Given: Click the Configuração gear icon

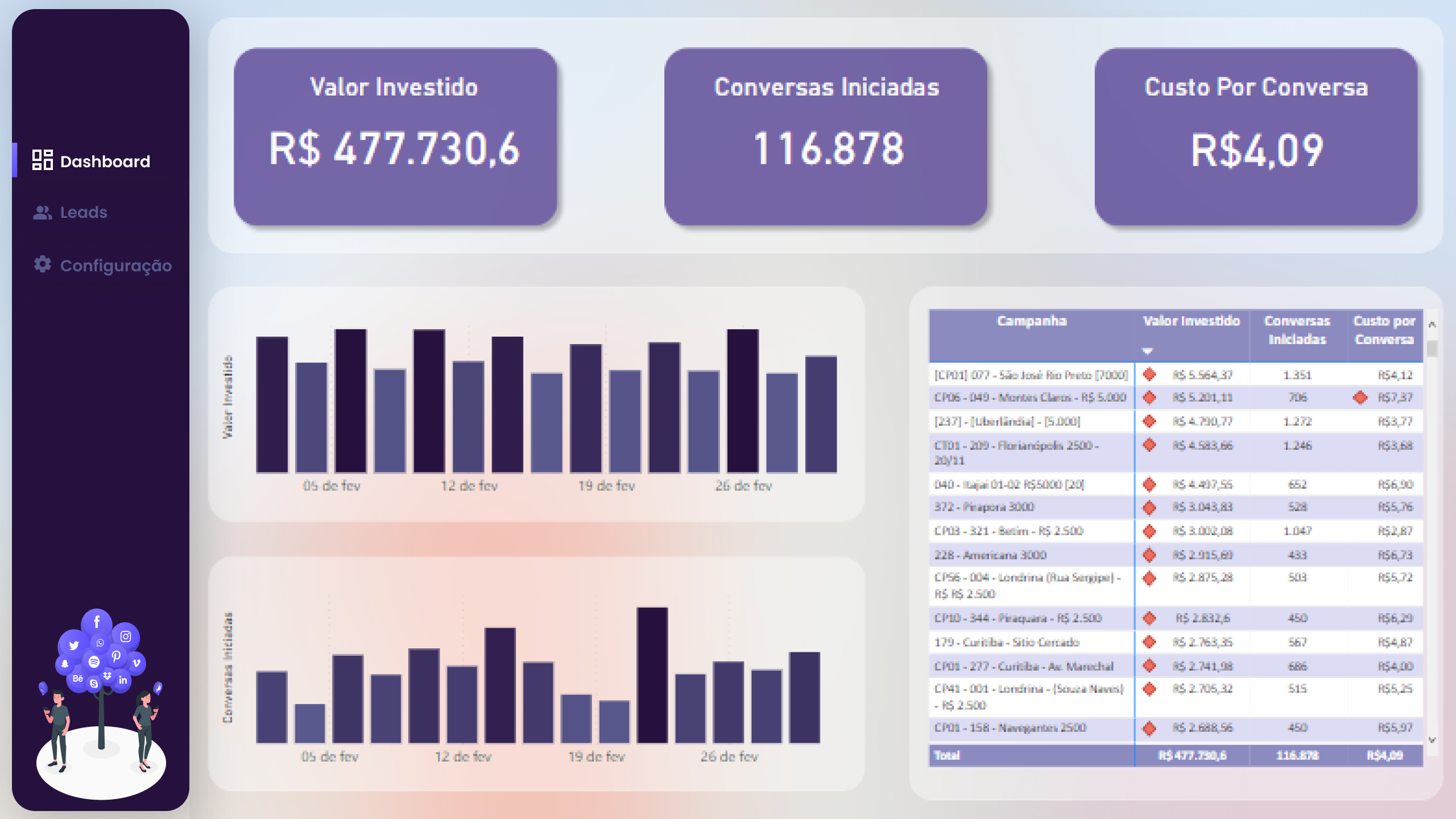Looking at the screenshot, I should [43, 264].
